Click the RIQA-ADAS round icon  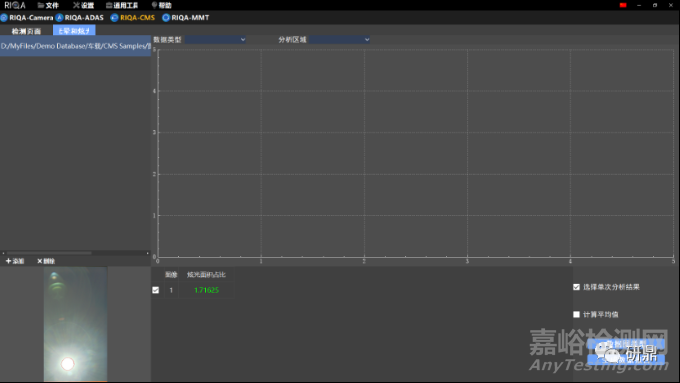tap(59, 18)
